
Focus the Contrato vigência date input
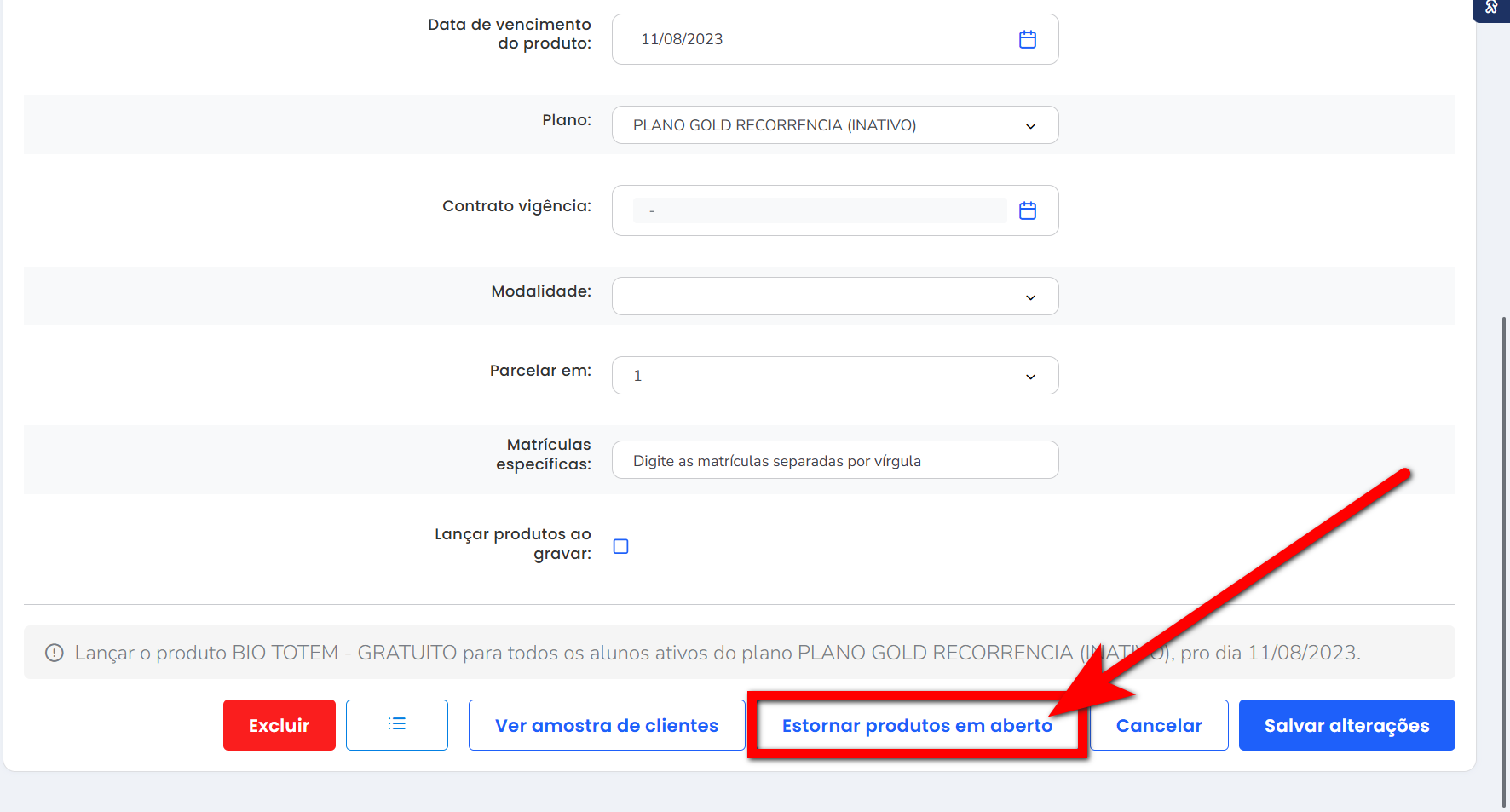click(818, 210)
